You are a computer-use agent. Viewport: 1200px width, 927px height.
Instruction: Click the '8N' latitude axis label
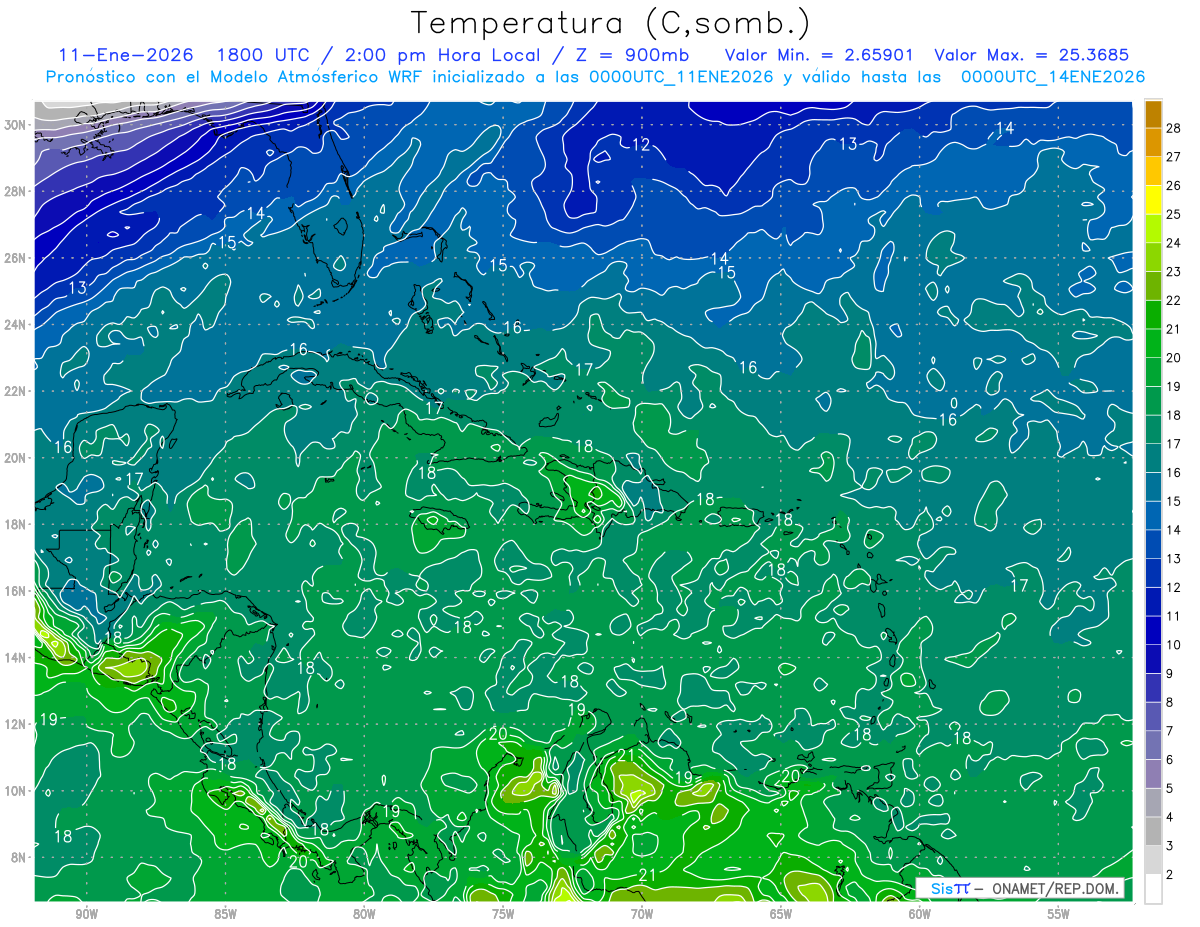pos(19,857)
